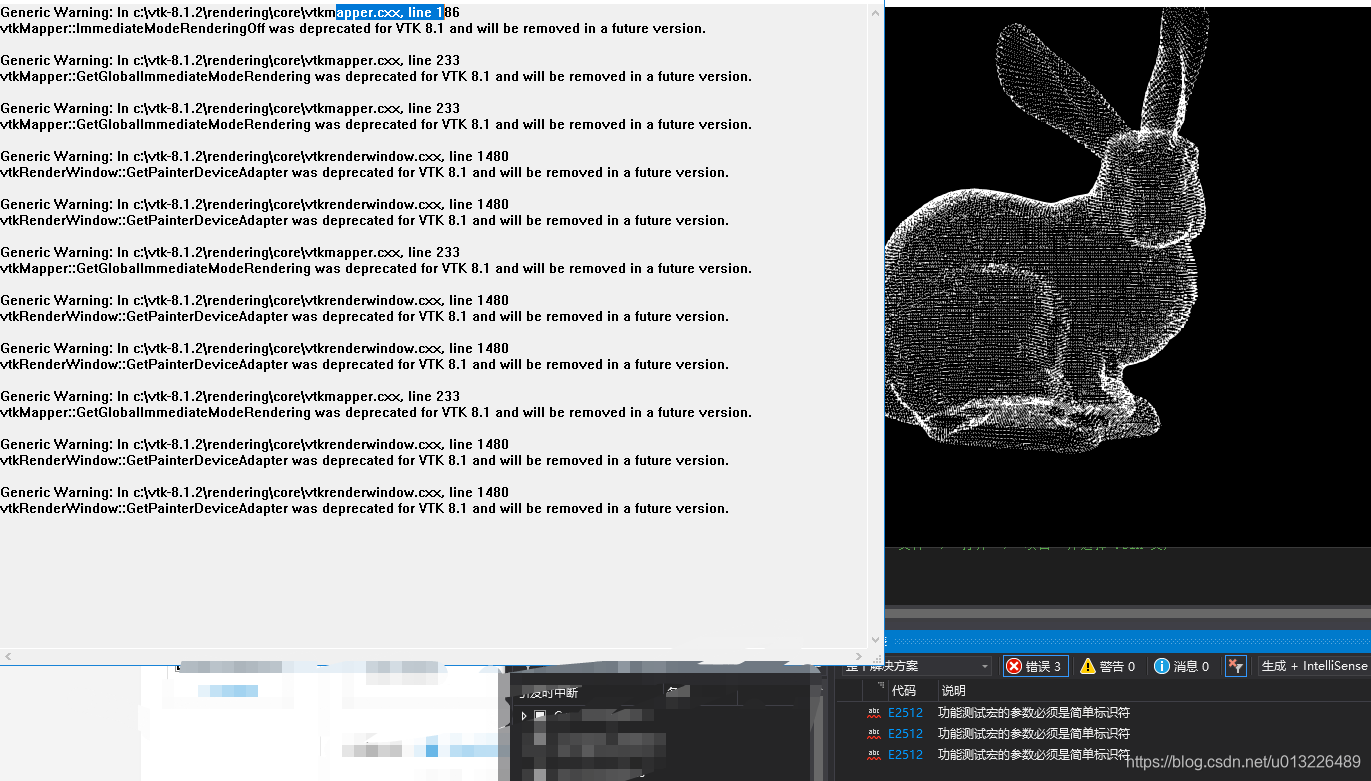Screen dimensions: 1371x781
Task: Expand the tree node under 开发时中断
Action: point(524,716)
